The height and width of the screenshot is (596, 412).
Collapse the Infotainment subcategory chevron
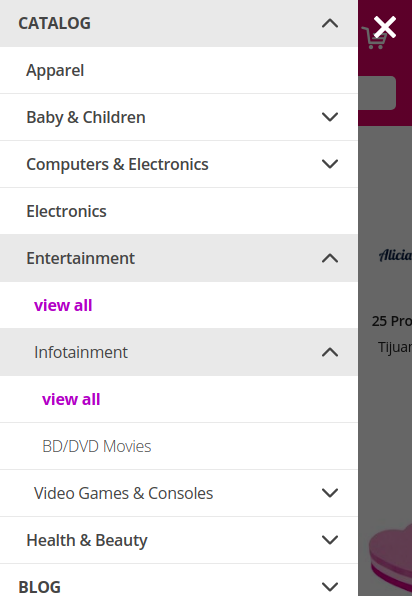pyautogui.click(x=330, y=352)
